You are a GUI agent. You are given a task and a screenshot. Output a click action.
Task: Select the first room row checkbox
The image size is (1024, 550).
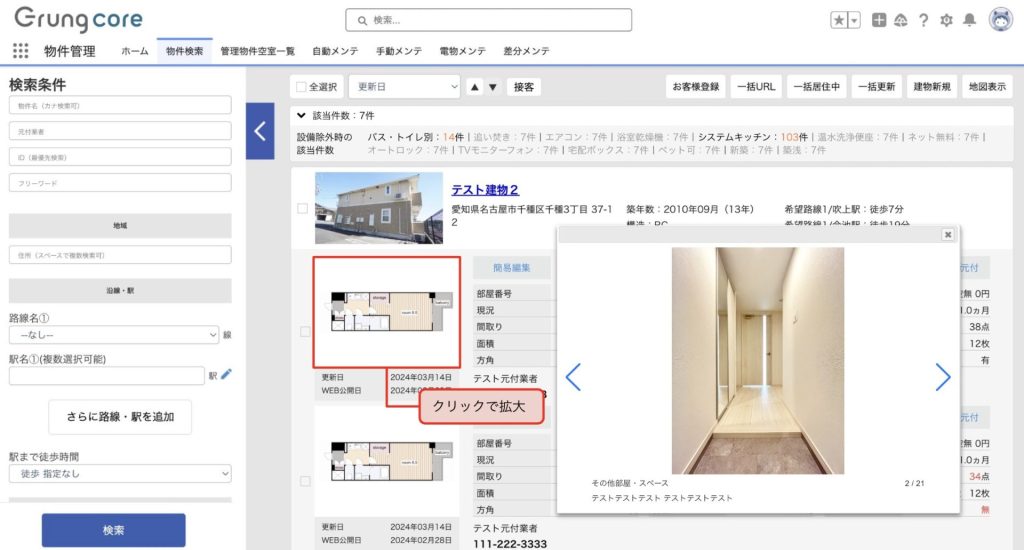point(304,332)
